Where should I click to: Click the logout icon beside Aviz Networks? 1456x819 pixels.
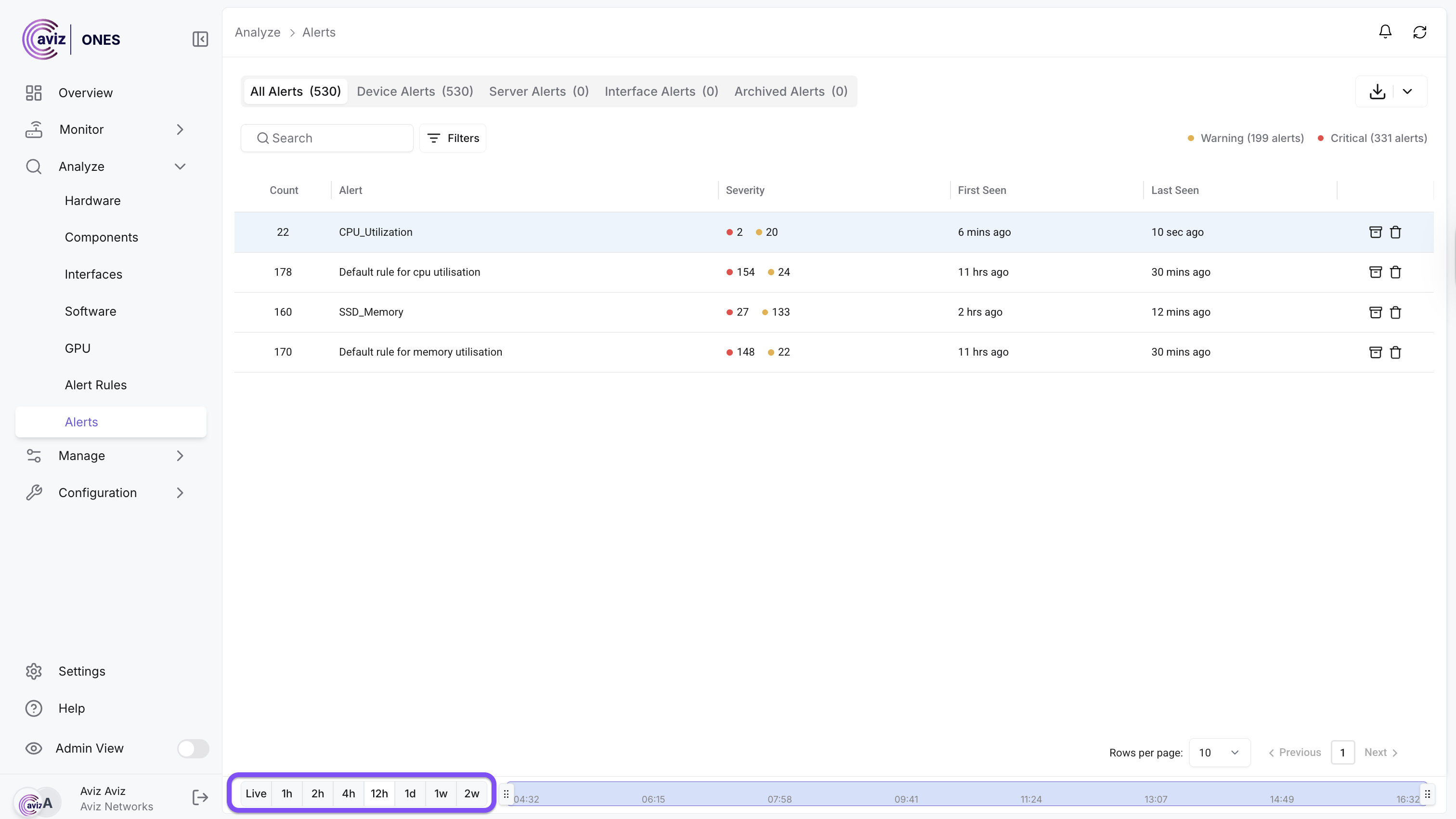coord(200,797)
